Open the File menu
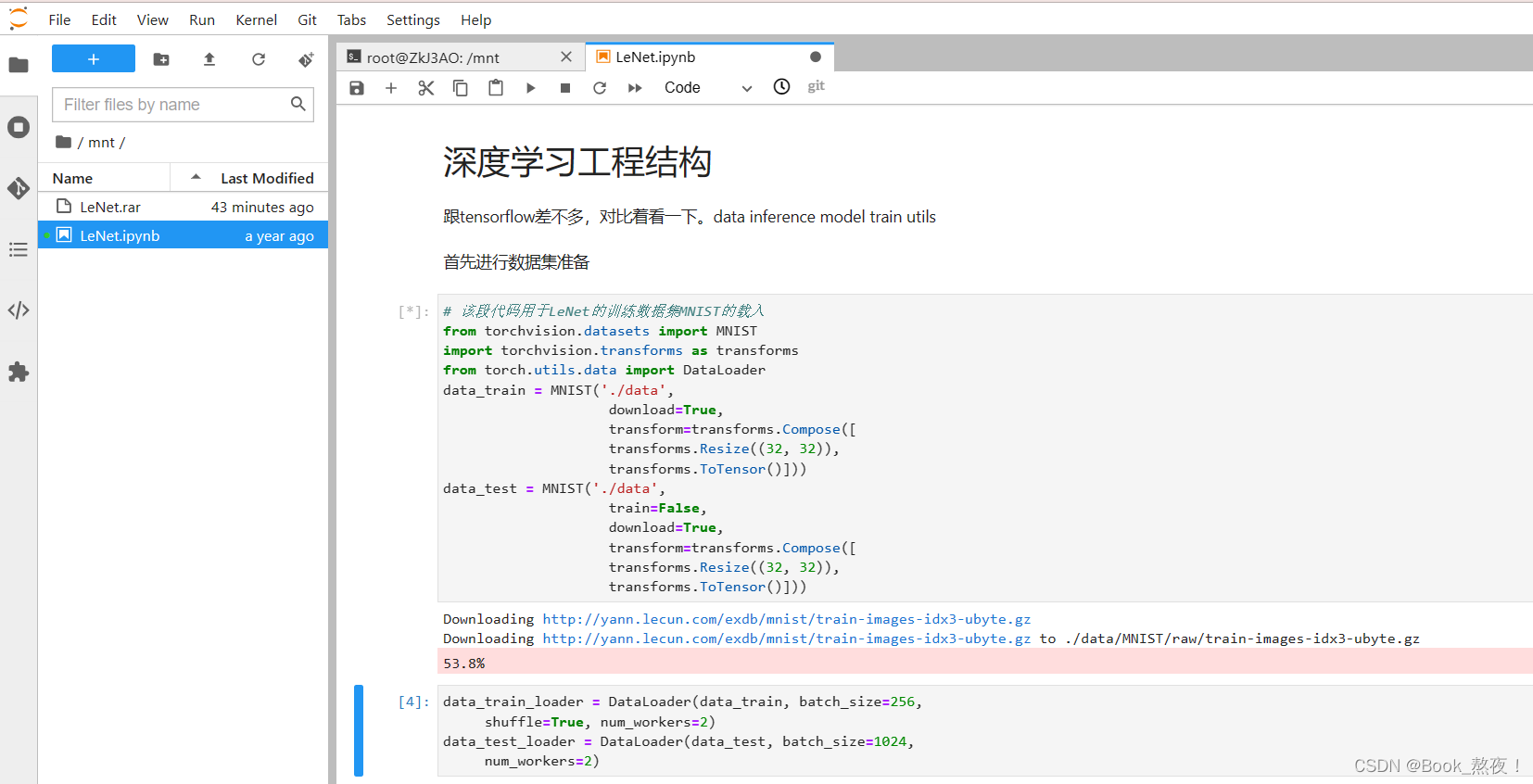The height and width of the screenshot is (784, 1533). (x=59, y=20)
